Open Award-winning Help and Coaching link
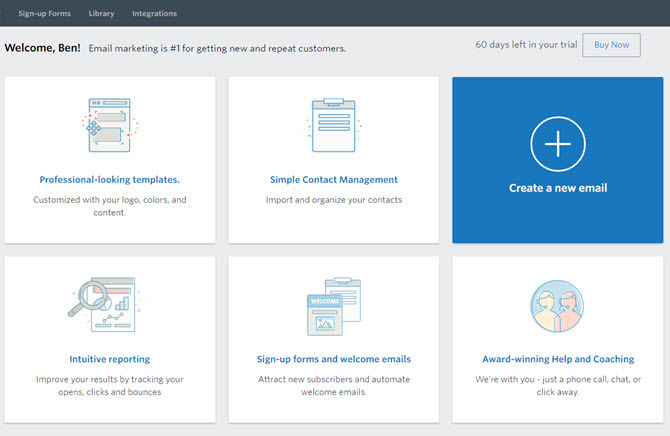This screenshot has height=436, width=670. point(558,359)
